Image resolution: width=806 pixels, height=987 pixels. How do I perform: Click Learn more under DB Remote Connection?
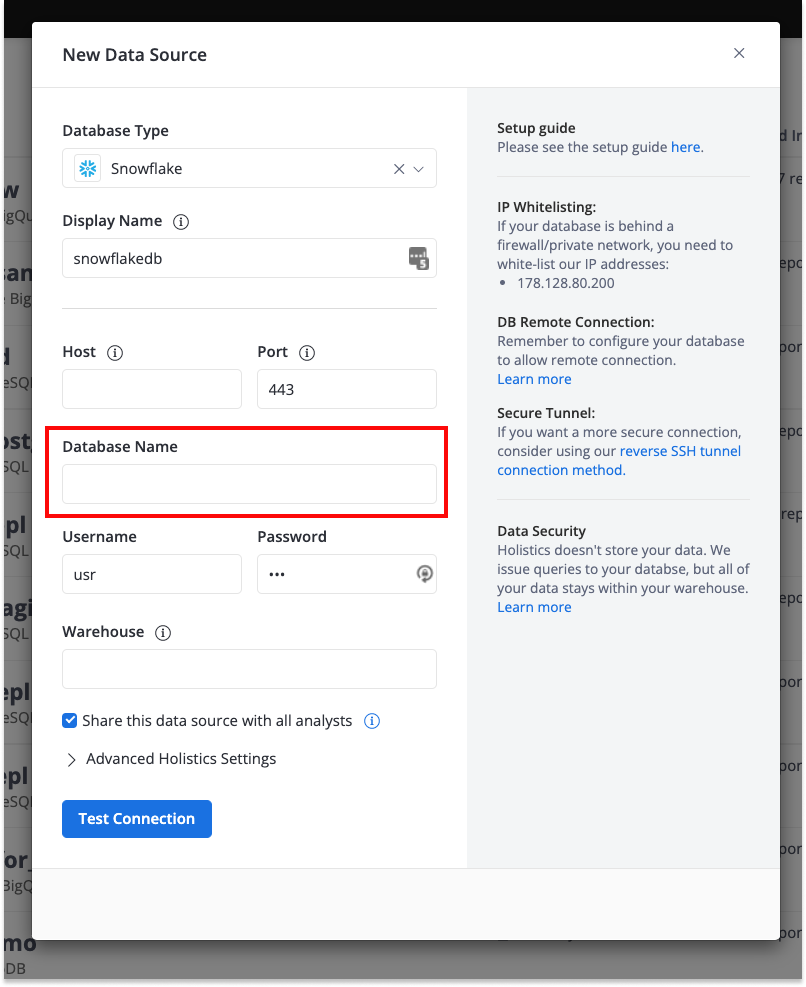point(534,379)
